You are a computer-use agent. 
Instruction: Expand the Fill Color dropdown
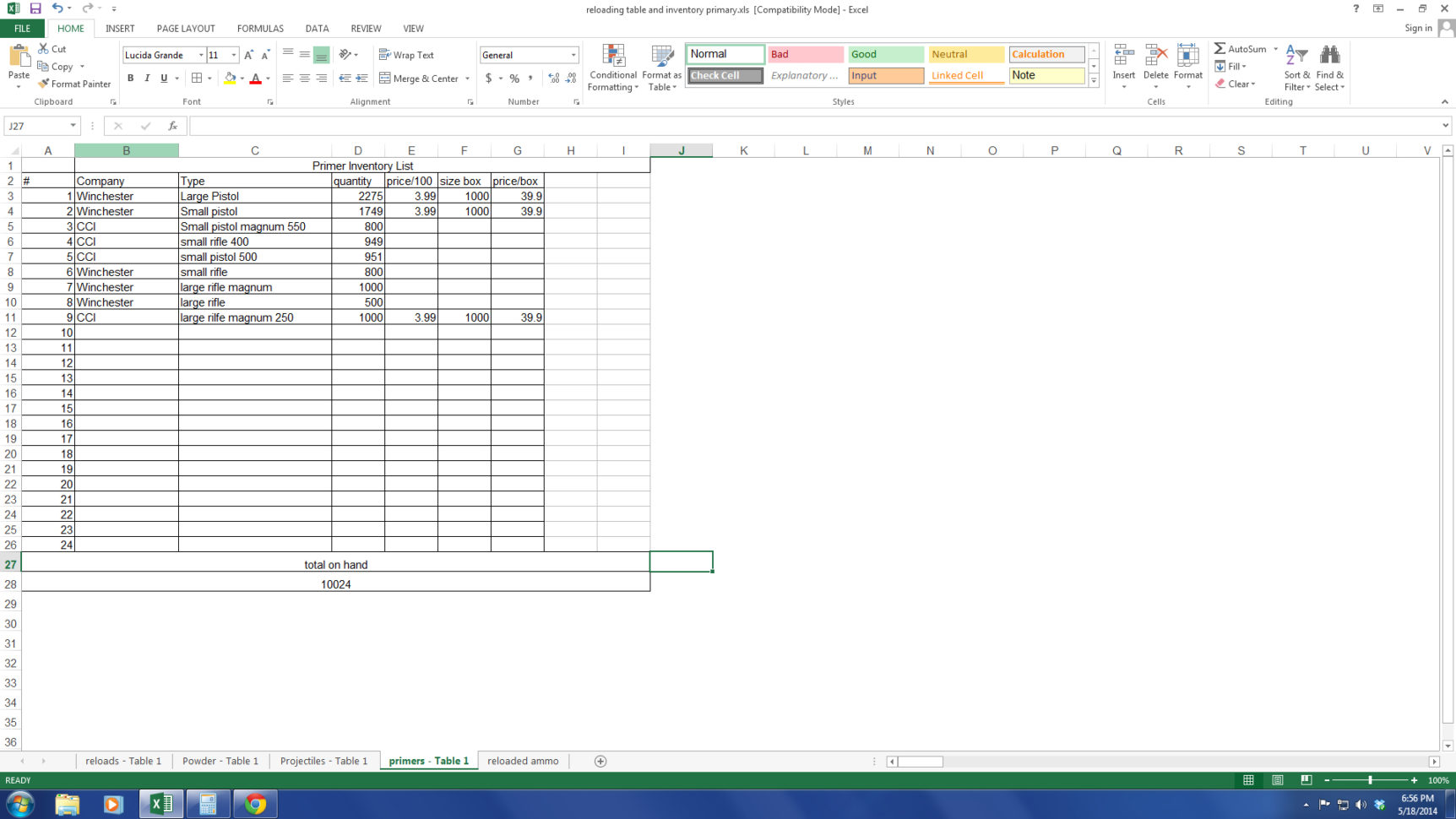click(242, 78)
